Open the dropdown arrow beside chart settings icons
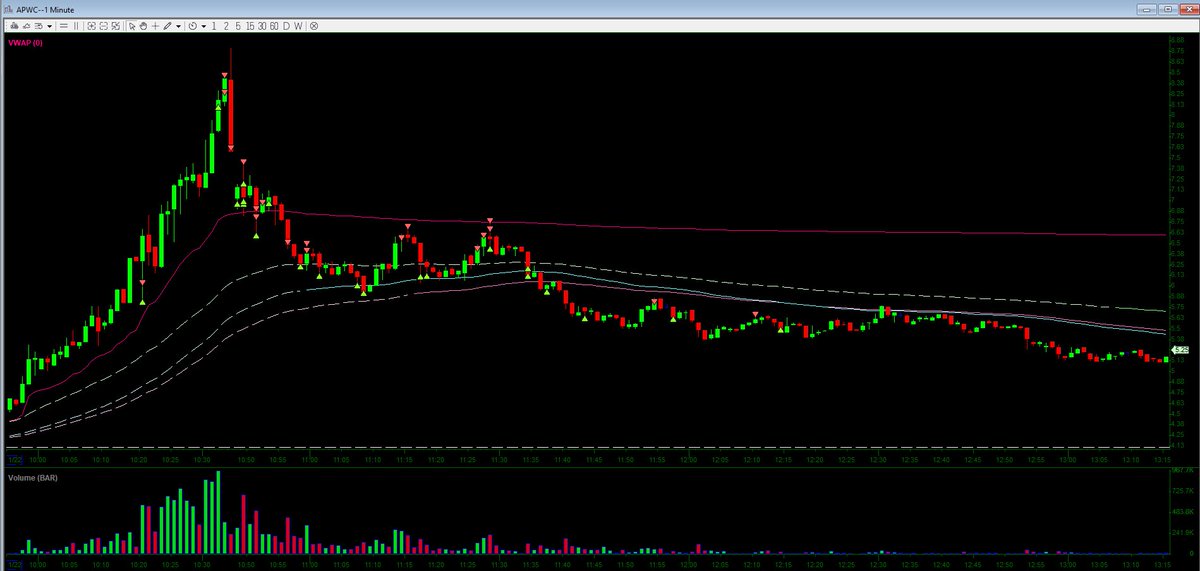This screenshot has width=1200, height=571. [x=50, y=26]
